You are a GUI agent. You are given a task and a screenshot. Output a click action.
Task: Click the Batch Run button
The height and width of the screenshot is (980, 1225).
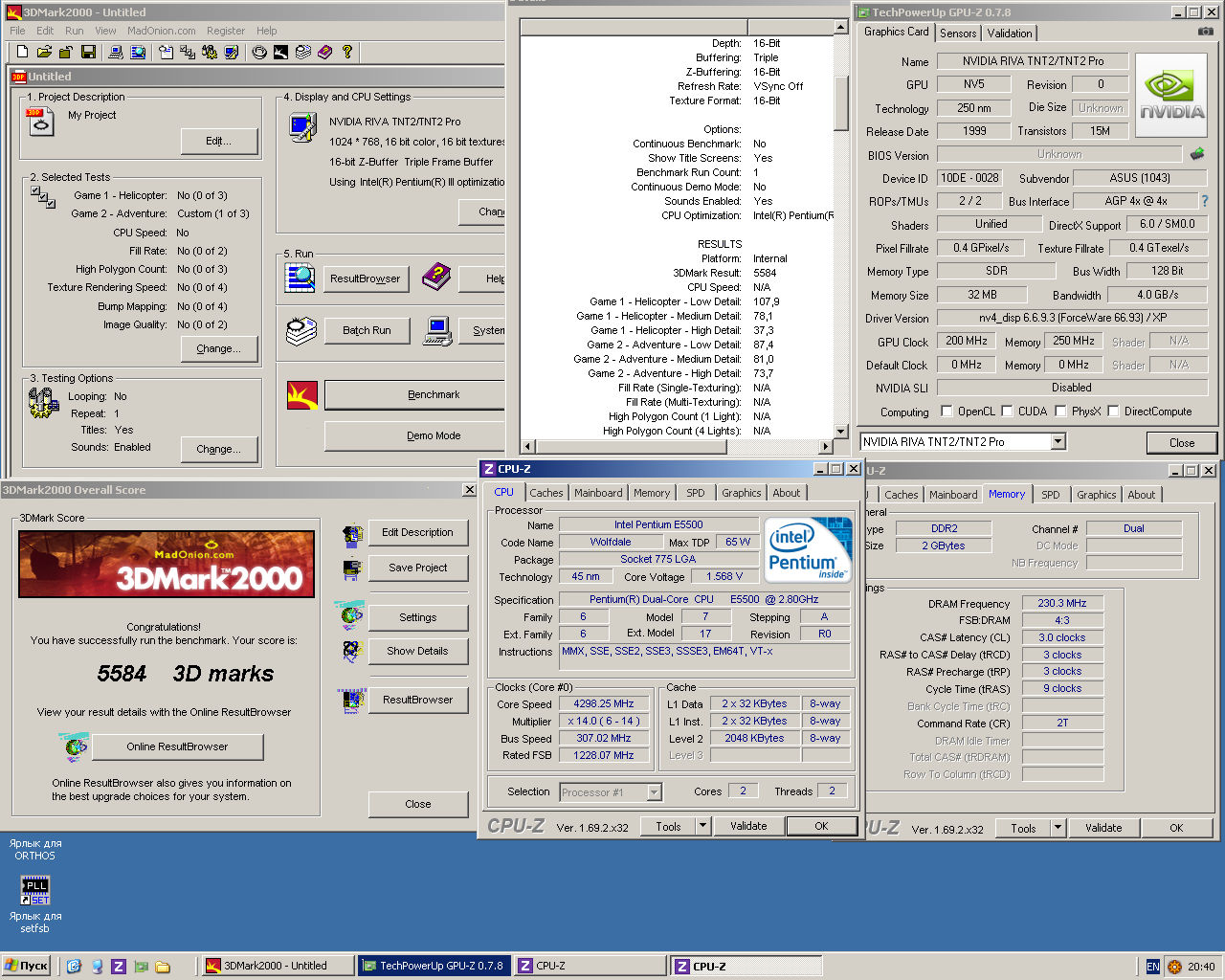coord(367,330)
